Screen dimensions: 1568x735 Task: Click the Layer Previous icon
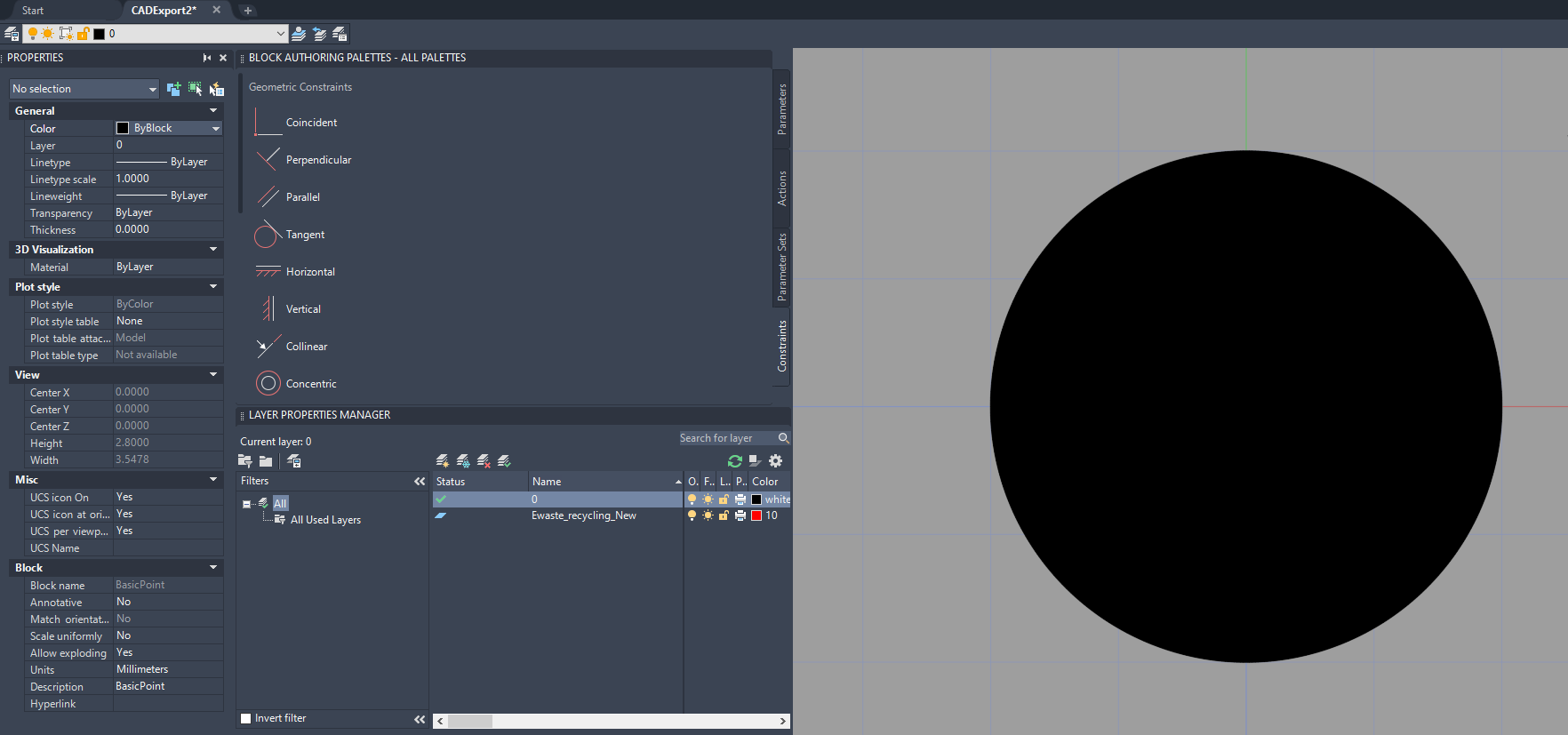[x=320, y=34]
